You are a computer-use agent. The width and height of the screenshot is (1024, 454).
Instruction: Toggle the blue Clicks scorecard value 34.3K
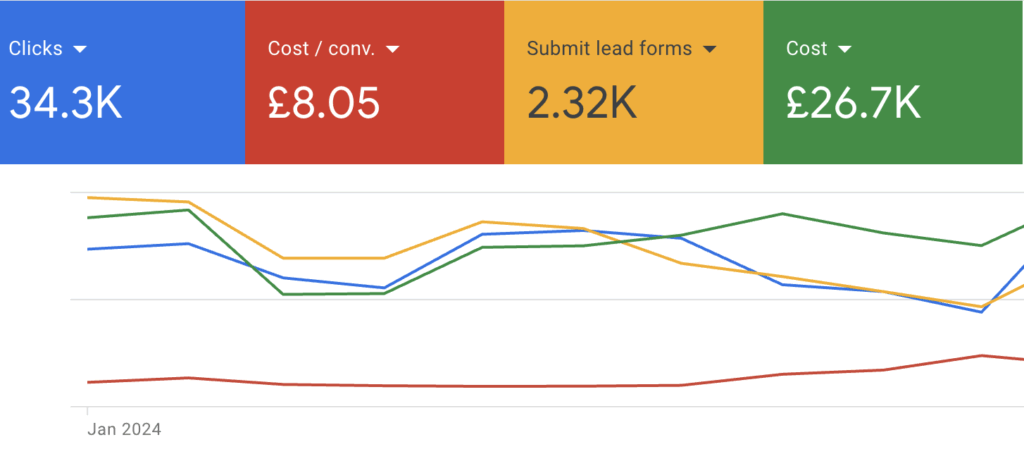pos(65,103)
